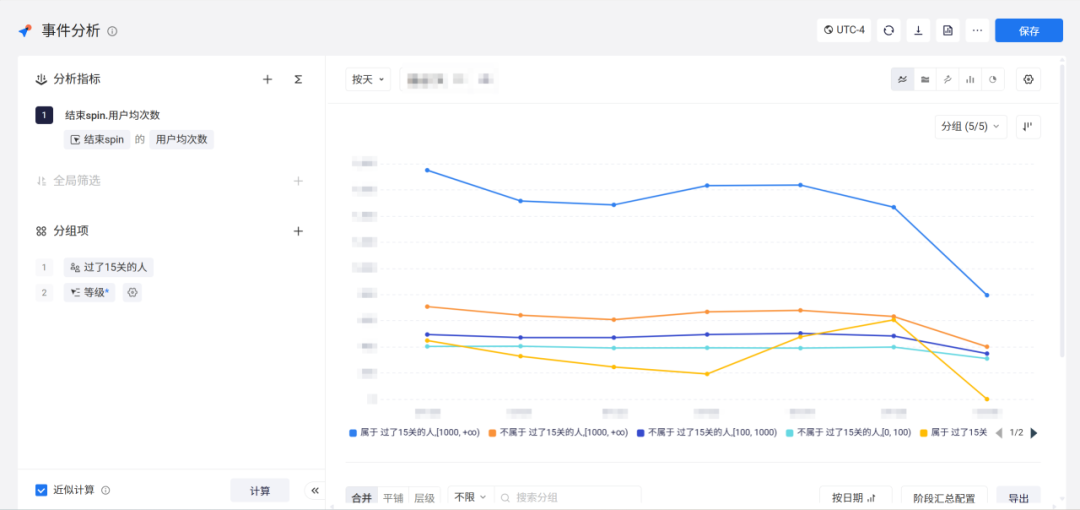Screen dimensions: 1080x510
Task: Click the report file icon in top toolbar
Action: (x=948, y=30)
